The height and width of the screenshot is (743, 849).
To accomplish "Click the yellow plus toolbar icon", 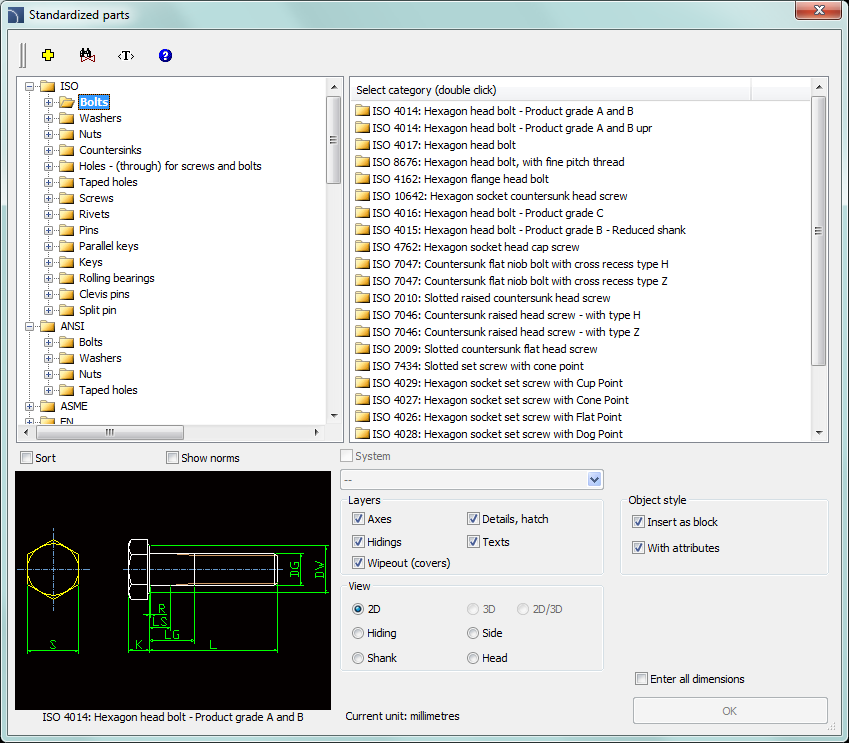I will click(x=47, y=55).
